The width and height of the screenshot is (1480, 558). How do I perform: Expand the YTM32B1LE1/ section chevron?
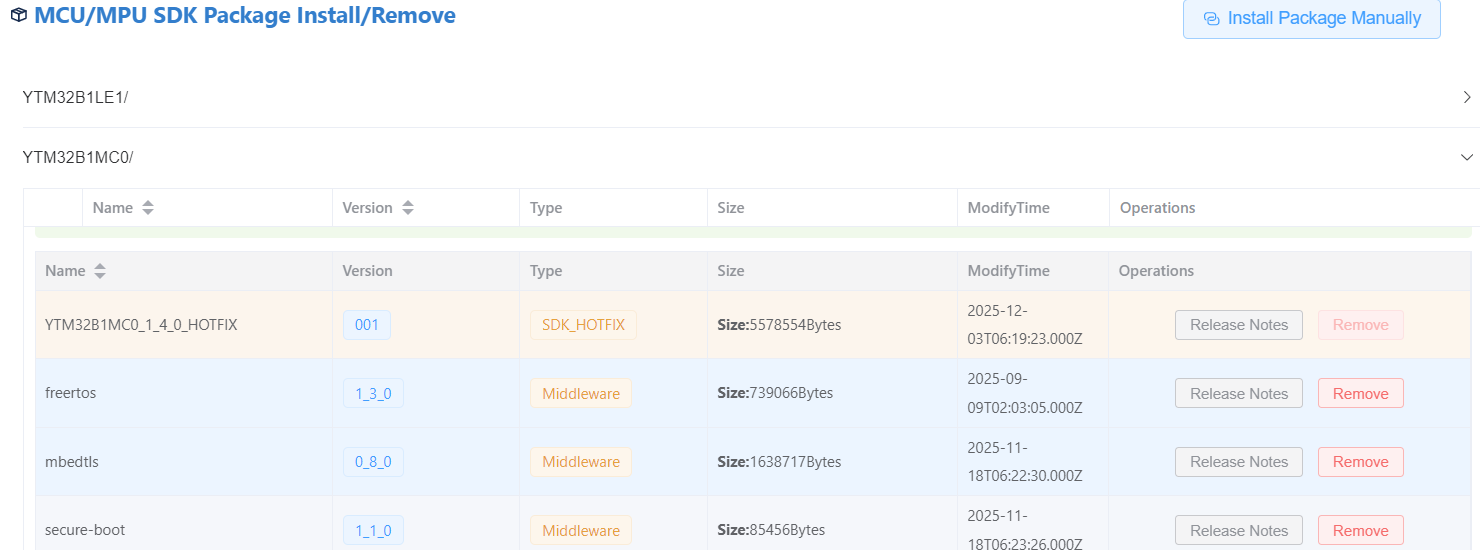tap(1467, 97)
